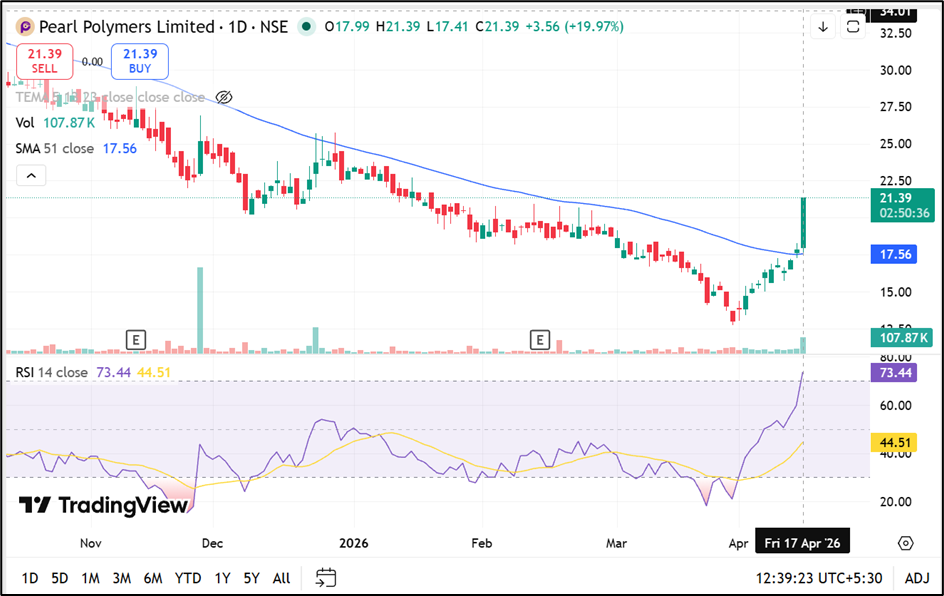Open chart settings hexagon icon by time axis
This screenshot has width=944, height=596.
905,543
